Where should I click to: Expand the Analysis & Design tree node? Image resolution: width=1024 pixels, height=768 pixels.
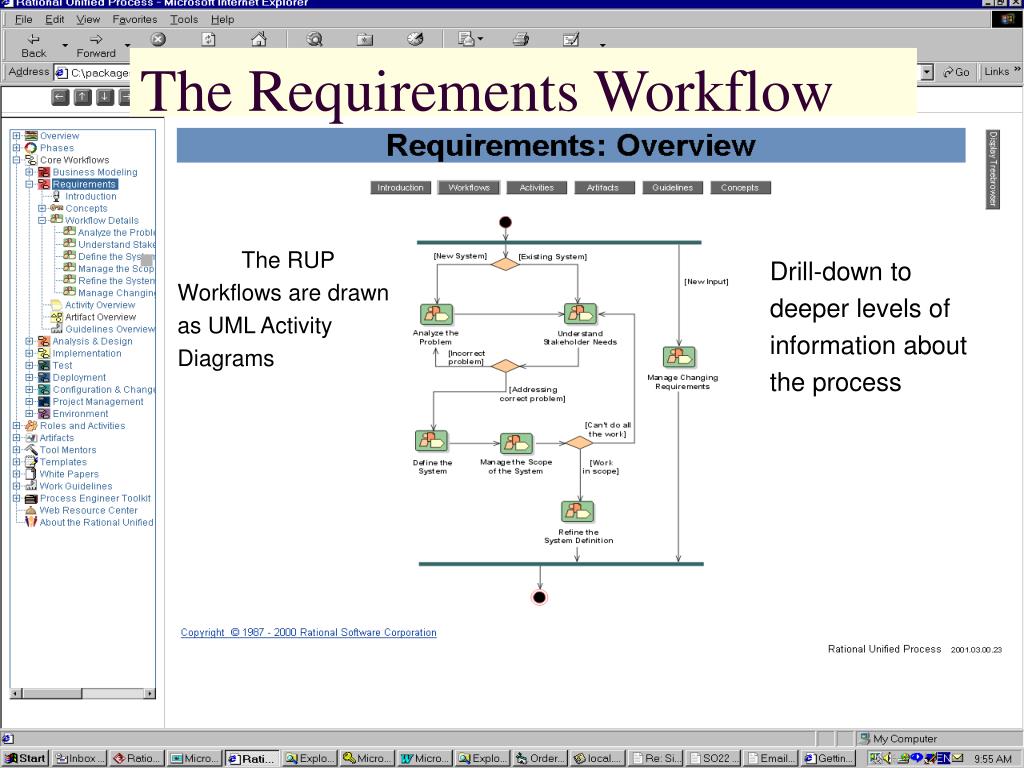(29, 341)
